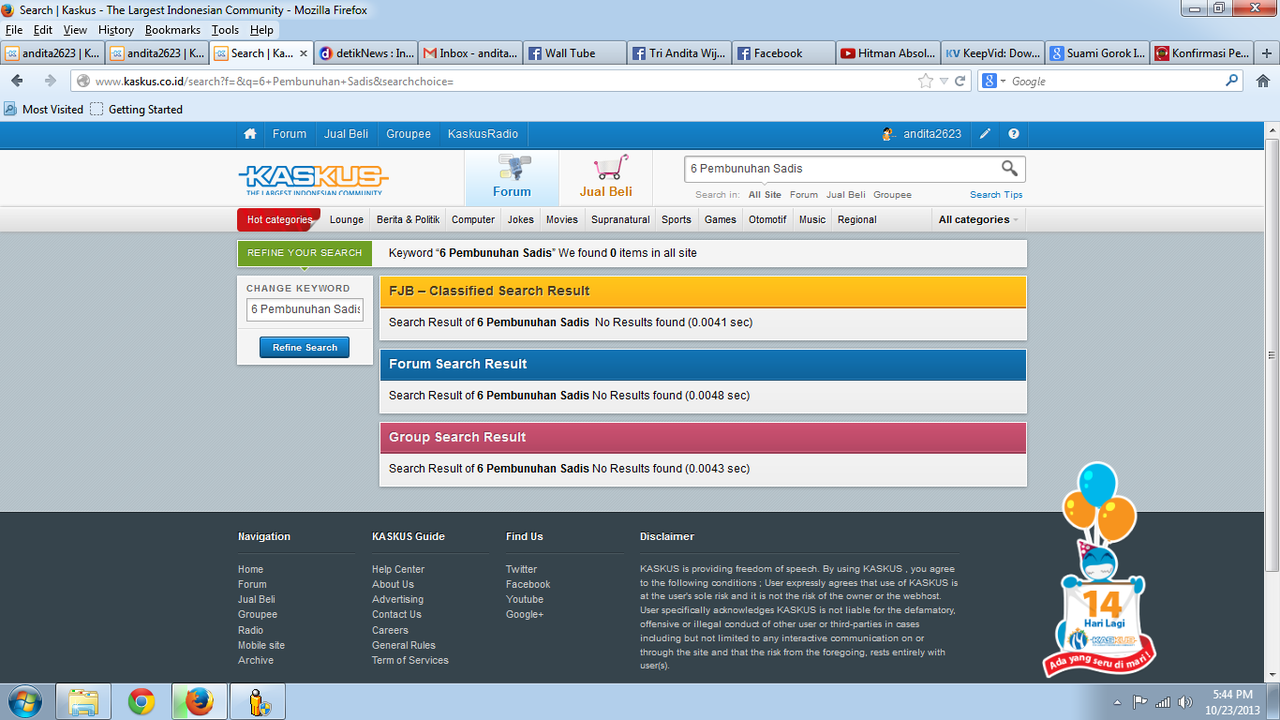This screenshot has width=1280, height=720.
Task: Open the Bookmarks menu
Action: [173, 30]
